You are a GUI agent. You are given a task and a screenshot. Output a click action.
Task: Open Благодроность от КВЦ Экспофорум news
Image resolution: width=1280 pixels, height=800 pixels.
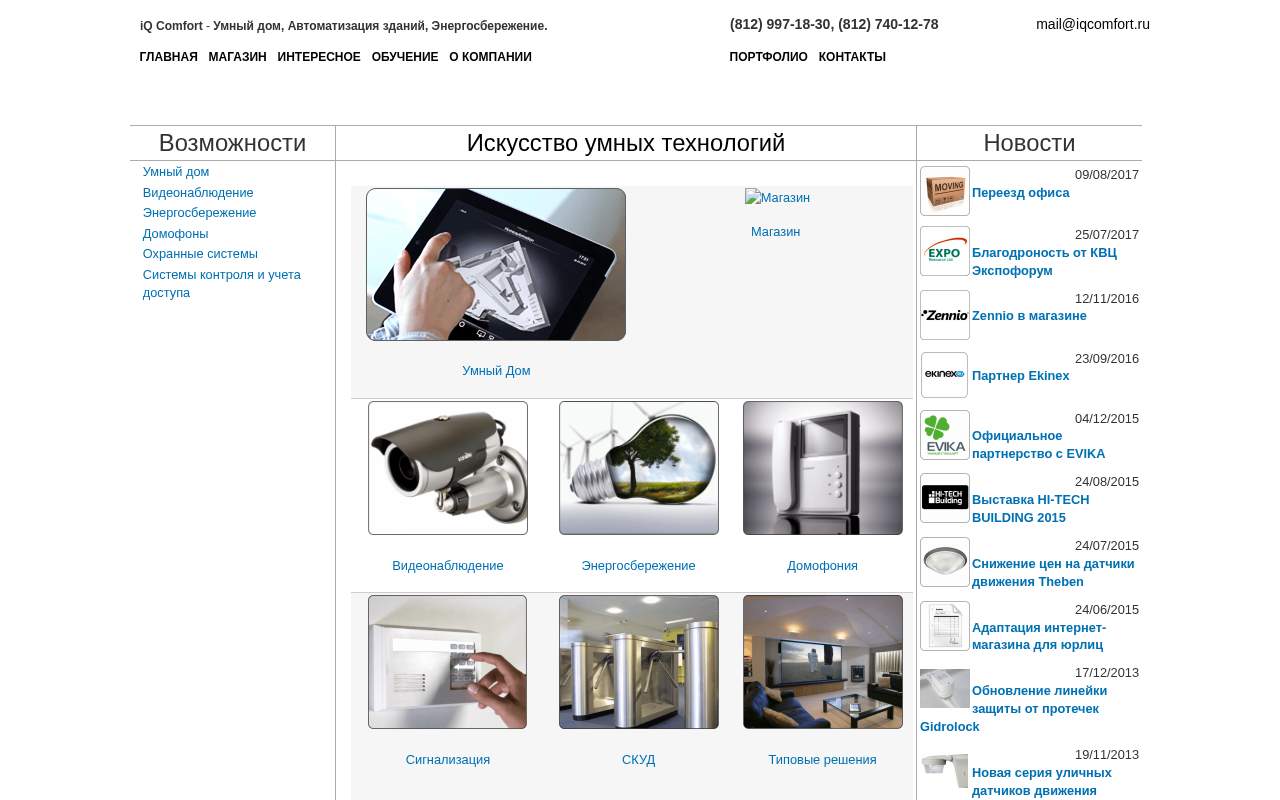pos(1044,262)
